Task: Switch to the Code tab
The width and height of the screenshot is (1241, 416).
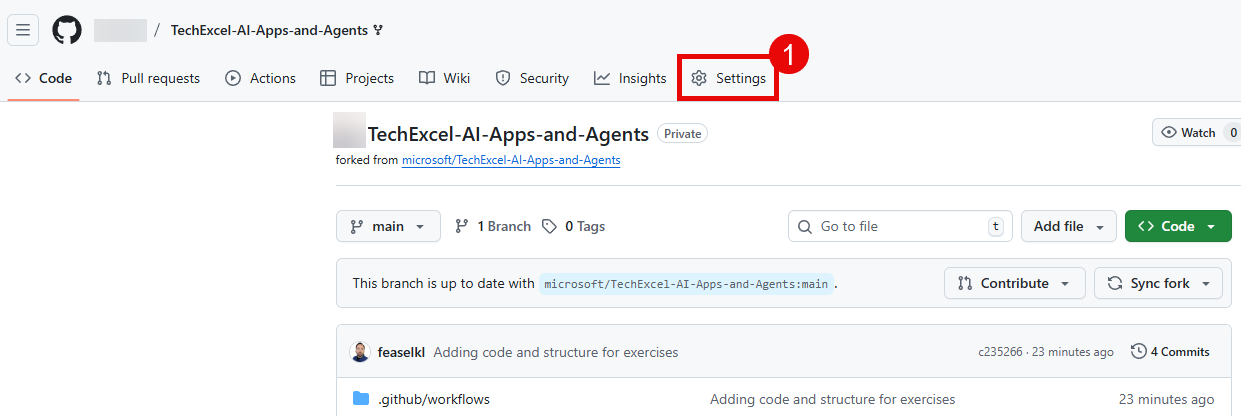Action: [43, 78]
